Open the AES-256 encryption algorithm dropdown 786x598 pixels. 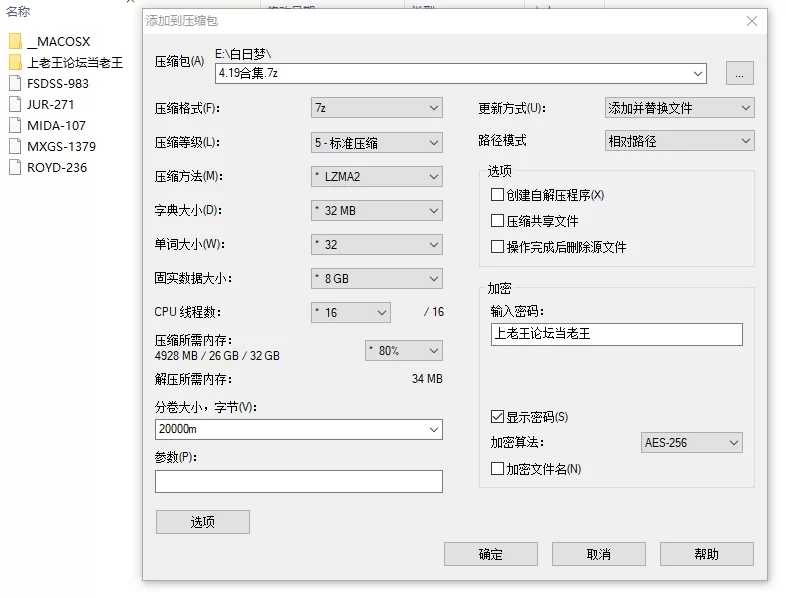pos(691,442)
